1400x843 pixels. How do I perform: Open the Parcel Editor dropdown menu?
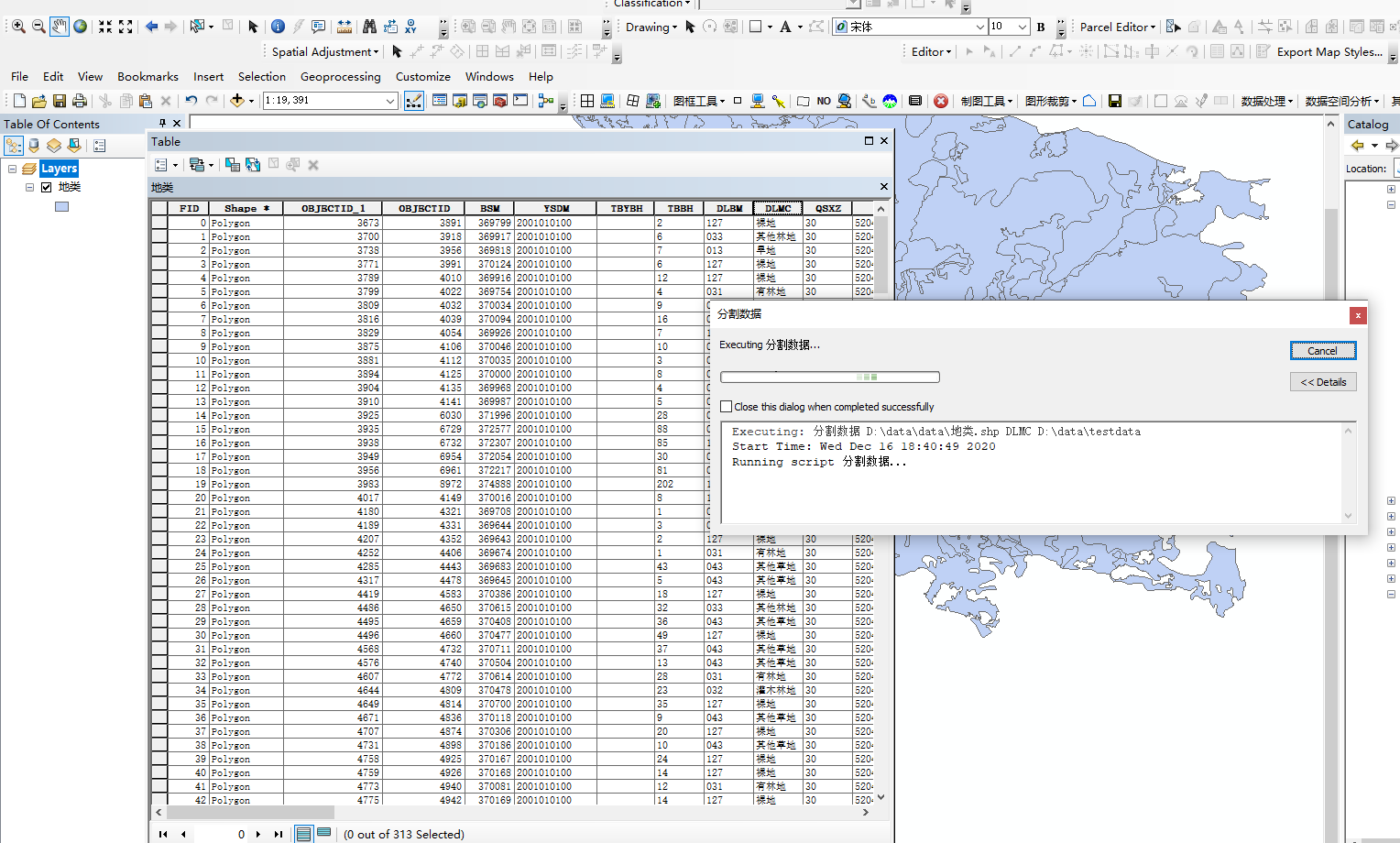(1116, 27)
